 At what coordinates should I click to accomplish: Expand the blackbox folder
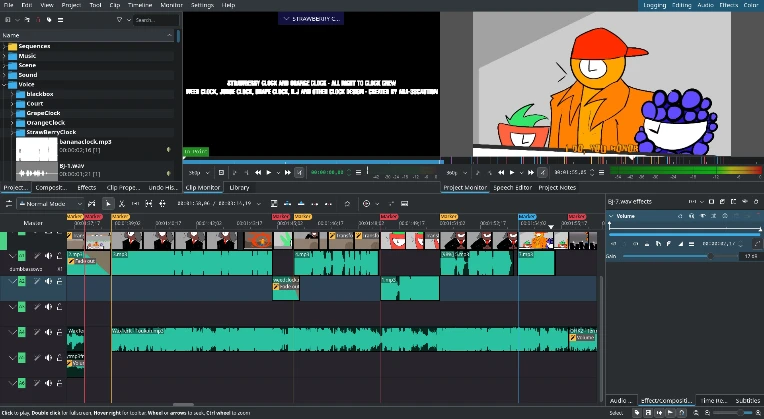click(12, 94)
